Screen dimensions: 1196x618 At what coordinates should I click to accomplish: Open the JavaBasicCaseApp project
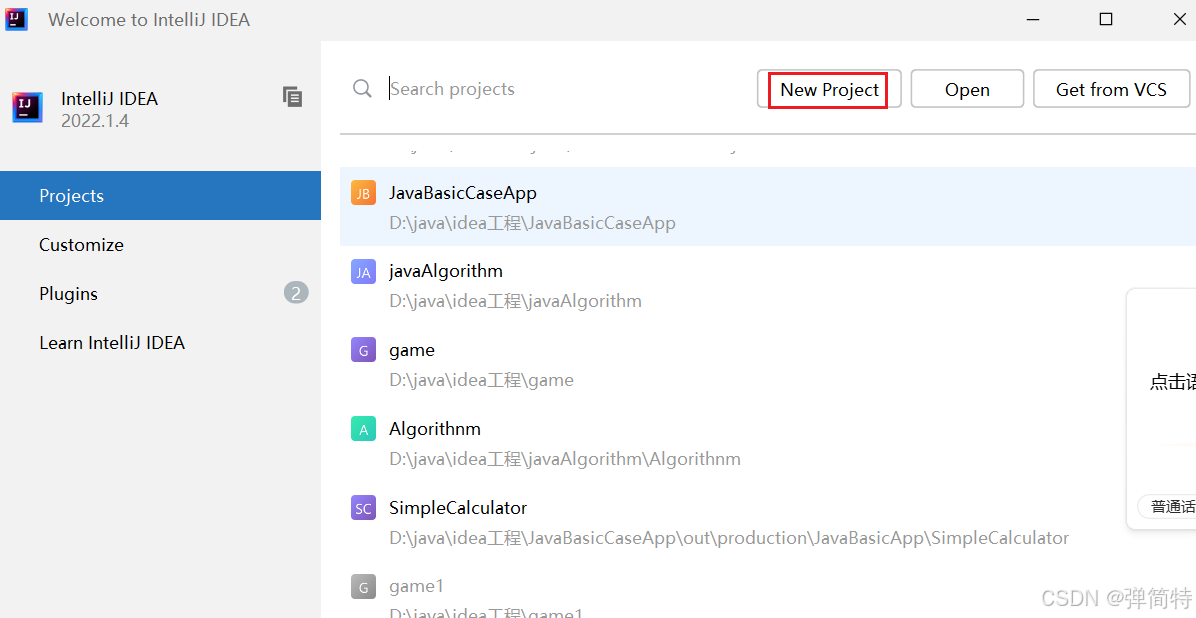point(768,207)
